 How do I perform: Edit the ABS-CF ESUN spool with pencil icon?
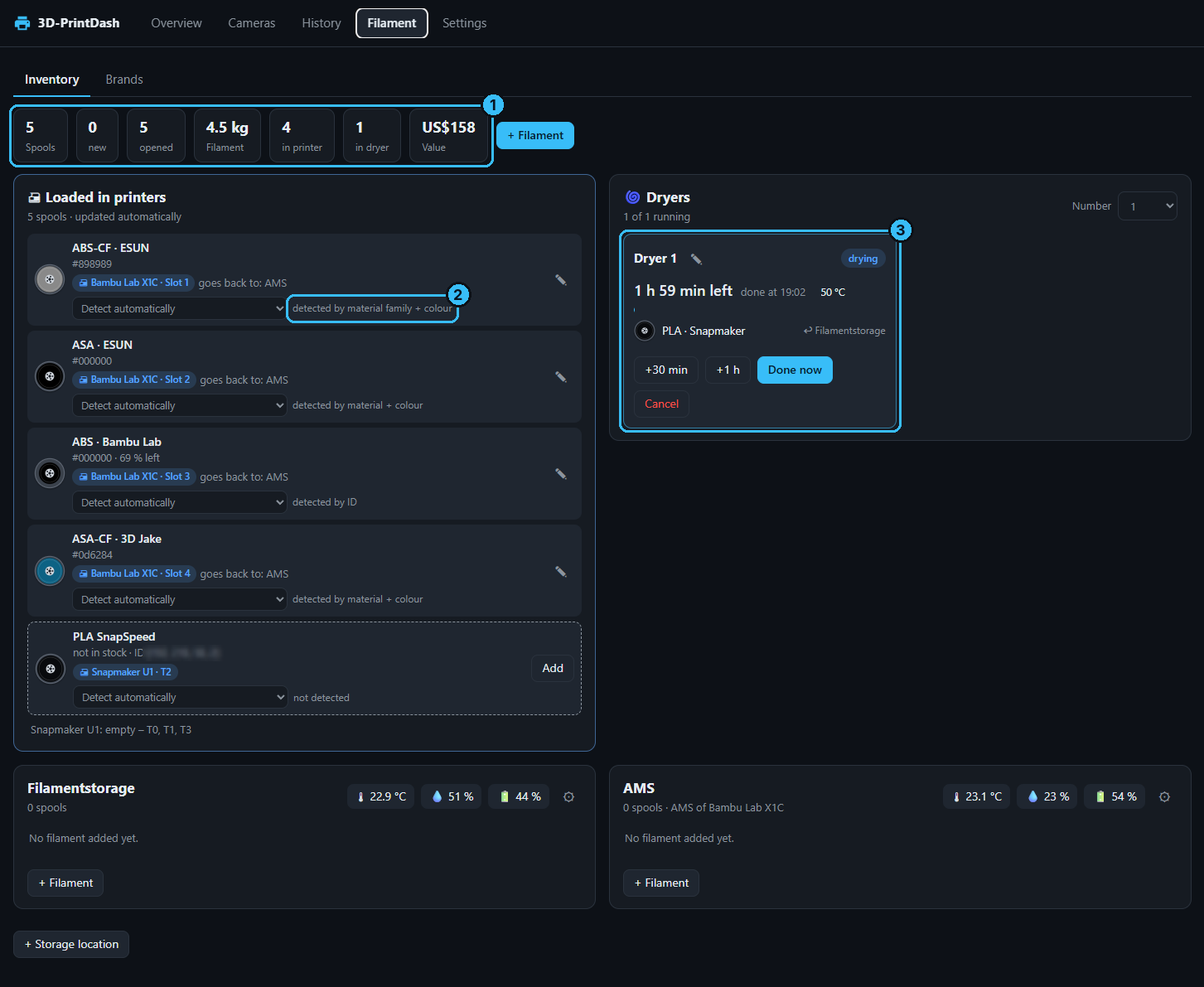561,280
